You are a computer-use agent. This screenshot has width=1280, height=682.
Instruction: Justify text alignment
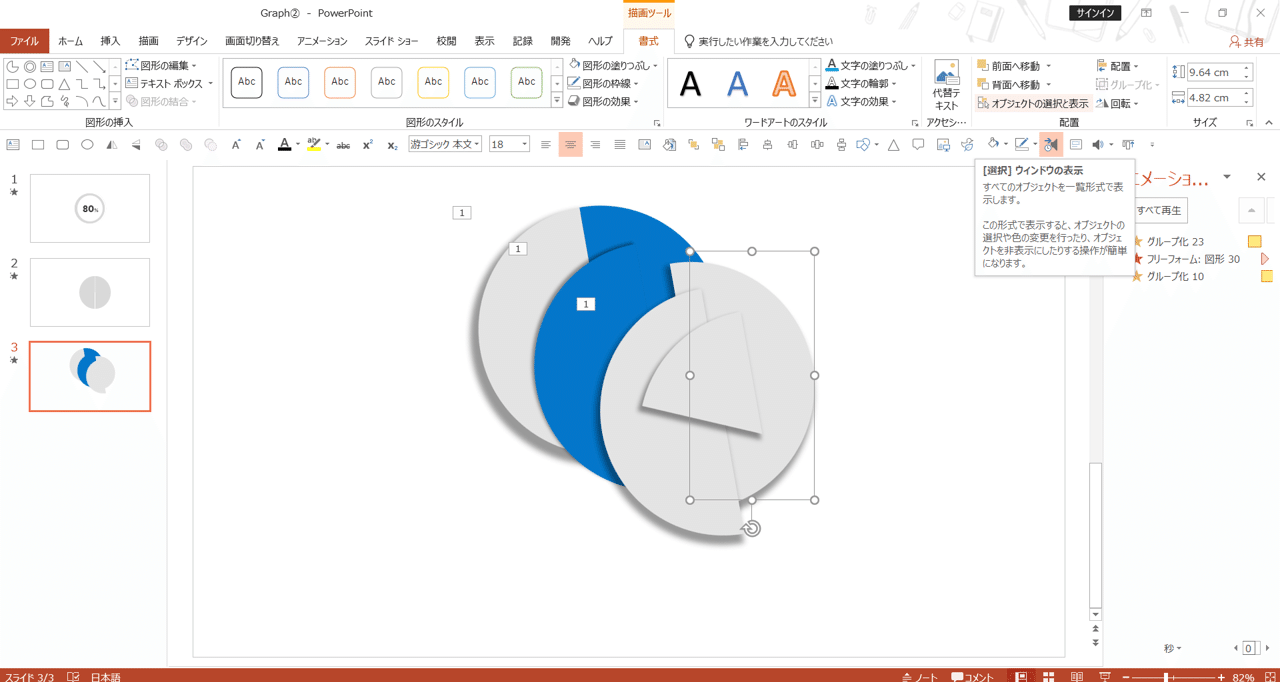click(620, 145)
